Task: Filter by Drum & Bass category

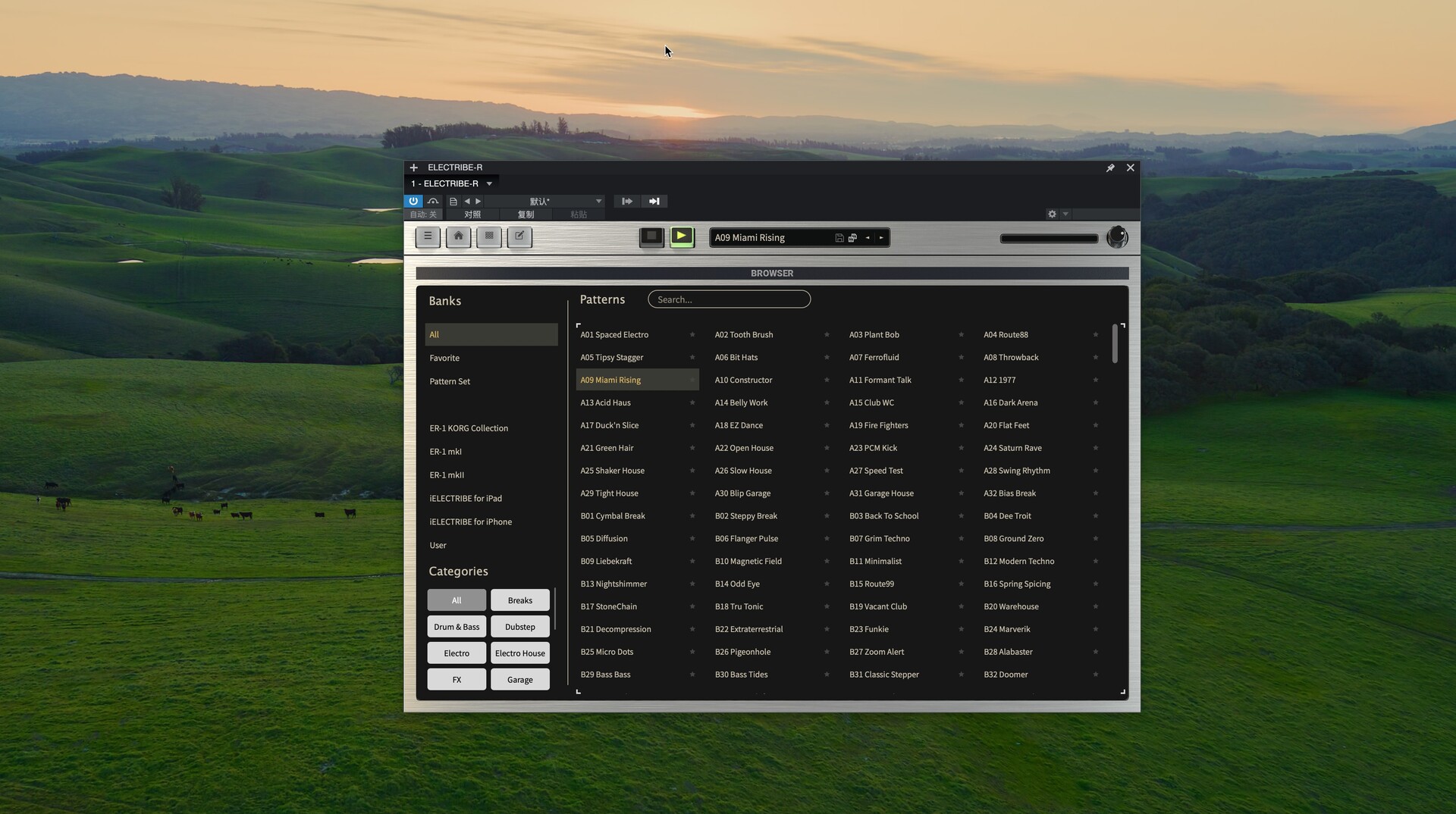Action: point(457,627)
